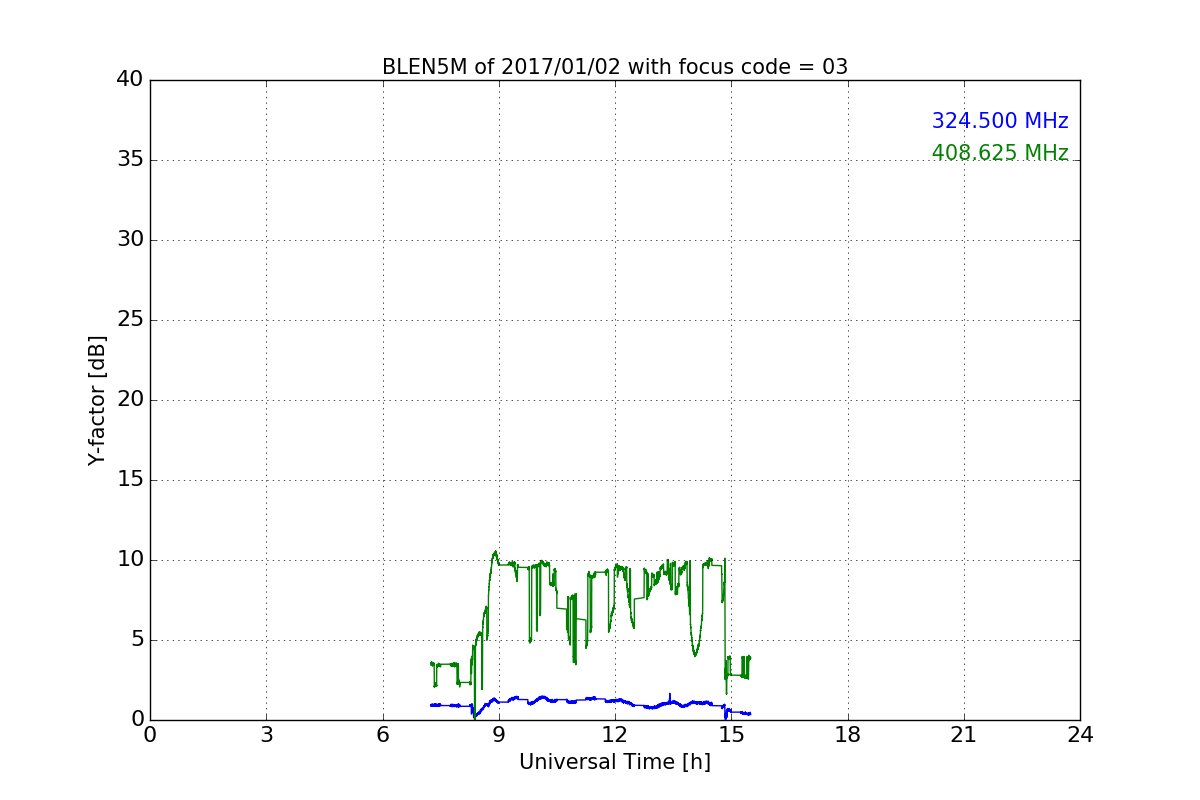Screen dimensions: 1200x800
Task: Click the y-axis tick label 30
Action: tap(130, 240)
